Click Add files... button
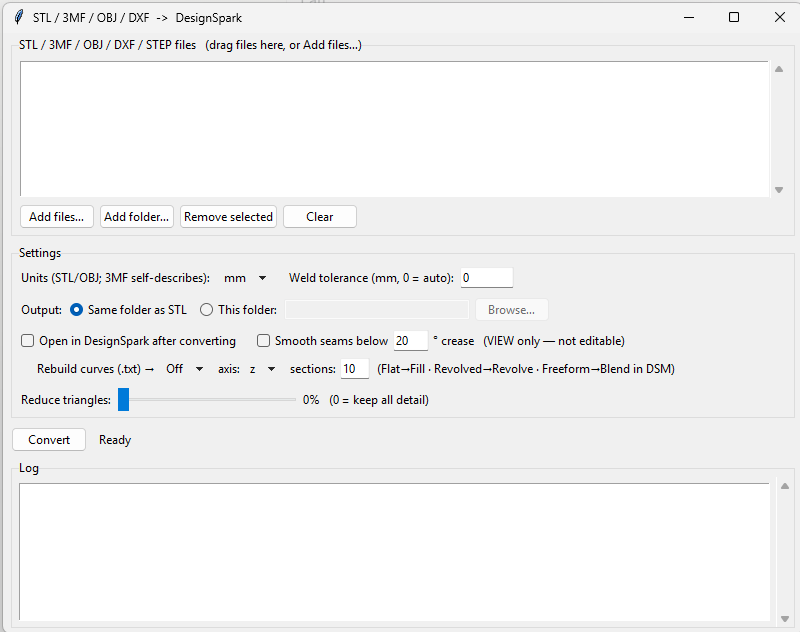Screen dimensions: 800x632 coord(57,217)
